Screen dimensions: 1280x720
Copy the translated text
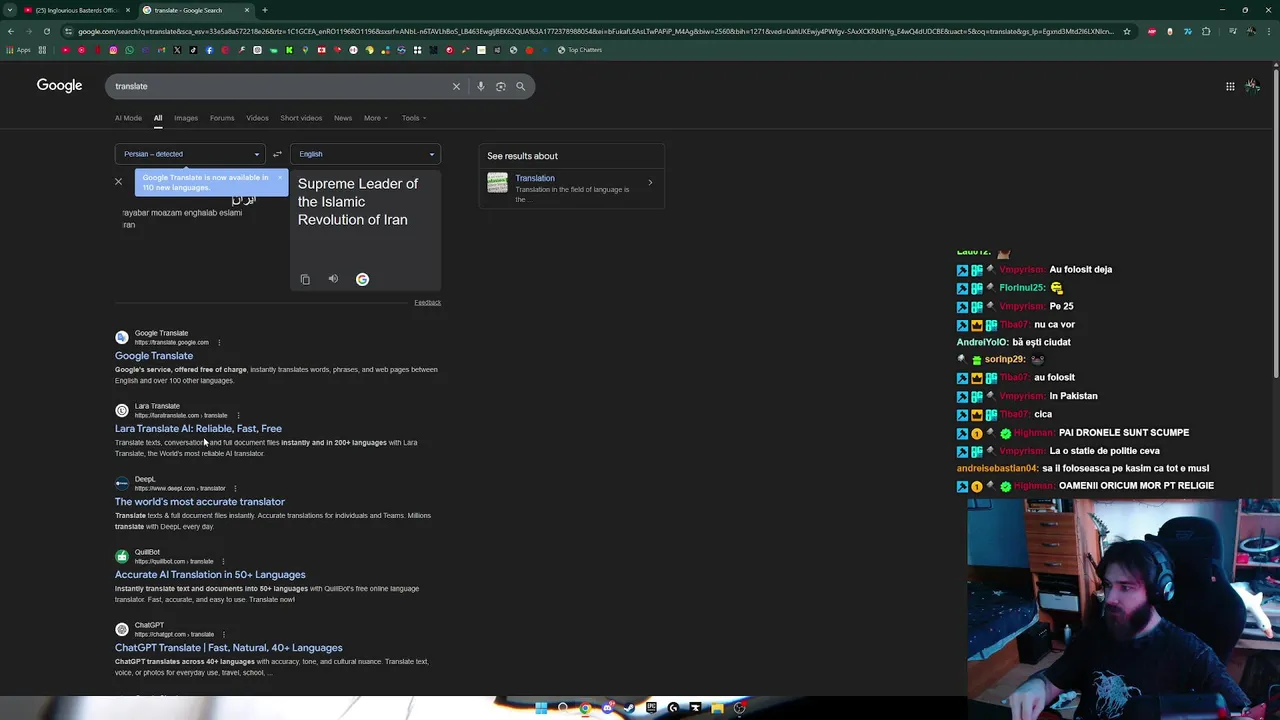tap(305, 279)
